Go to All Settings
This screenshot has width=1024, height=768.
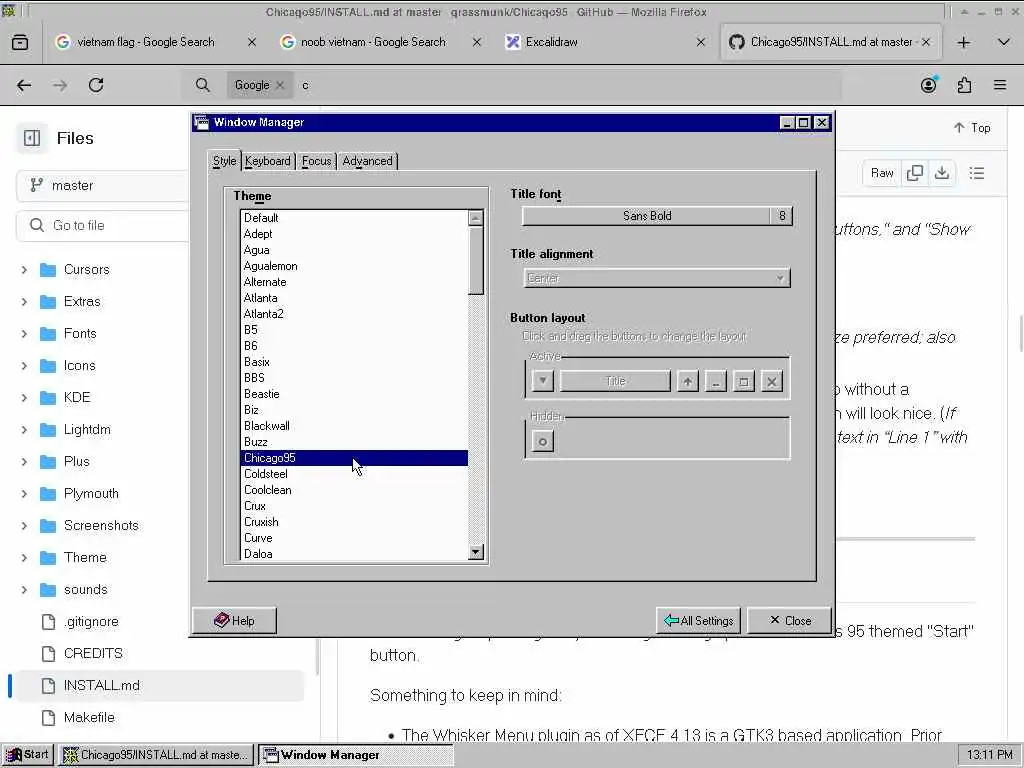(x=698, y=620)
